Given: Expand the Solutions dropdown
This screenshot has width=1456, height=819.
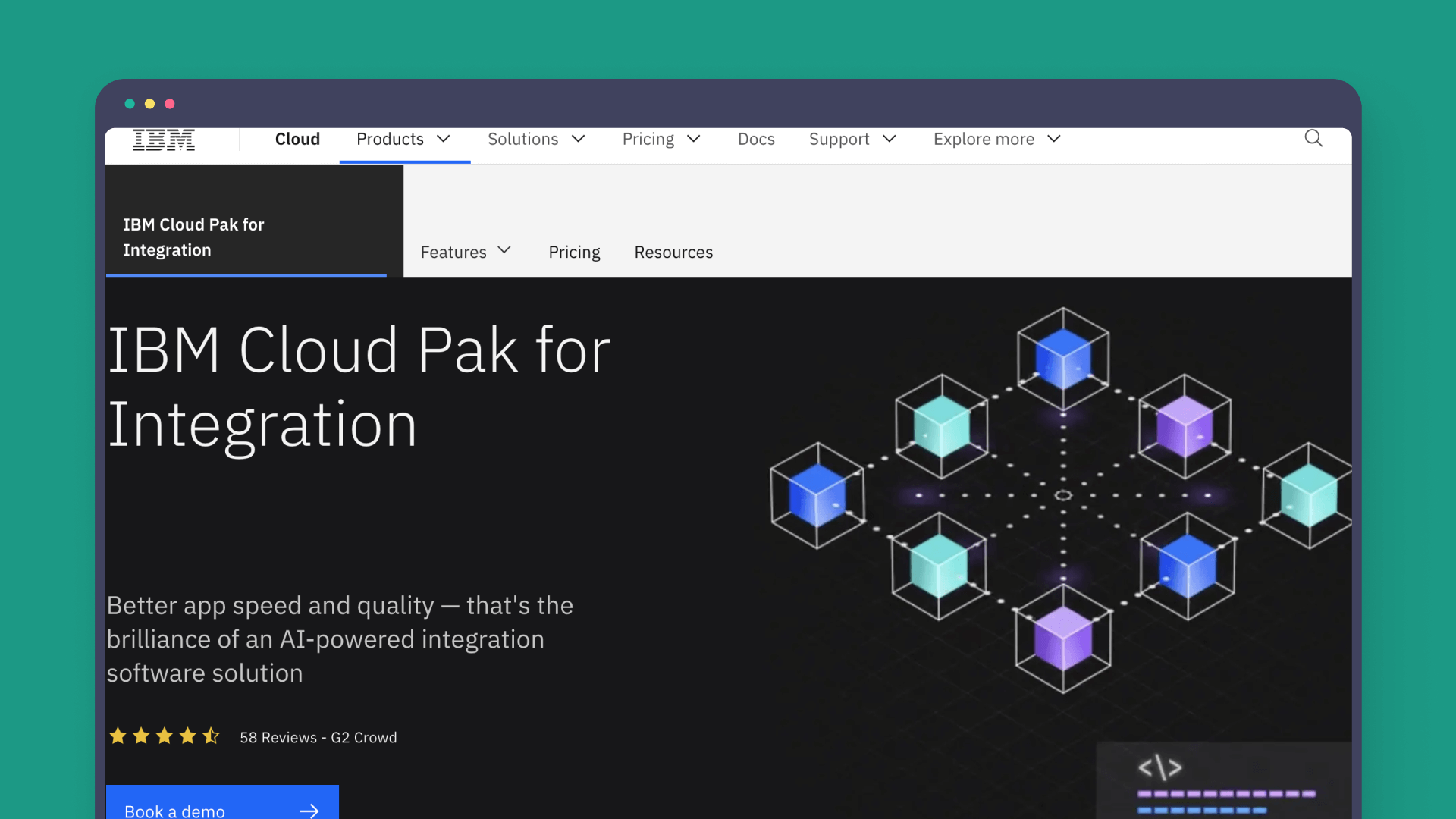Looking at the screenshot, I should pyautogui.click(x=536, y=140).
